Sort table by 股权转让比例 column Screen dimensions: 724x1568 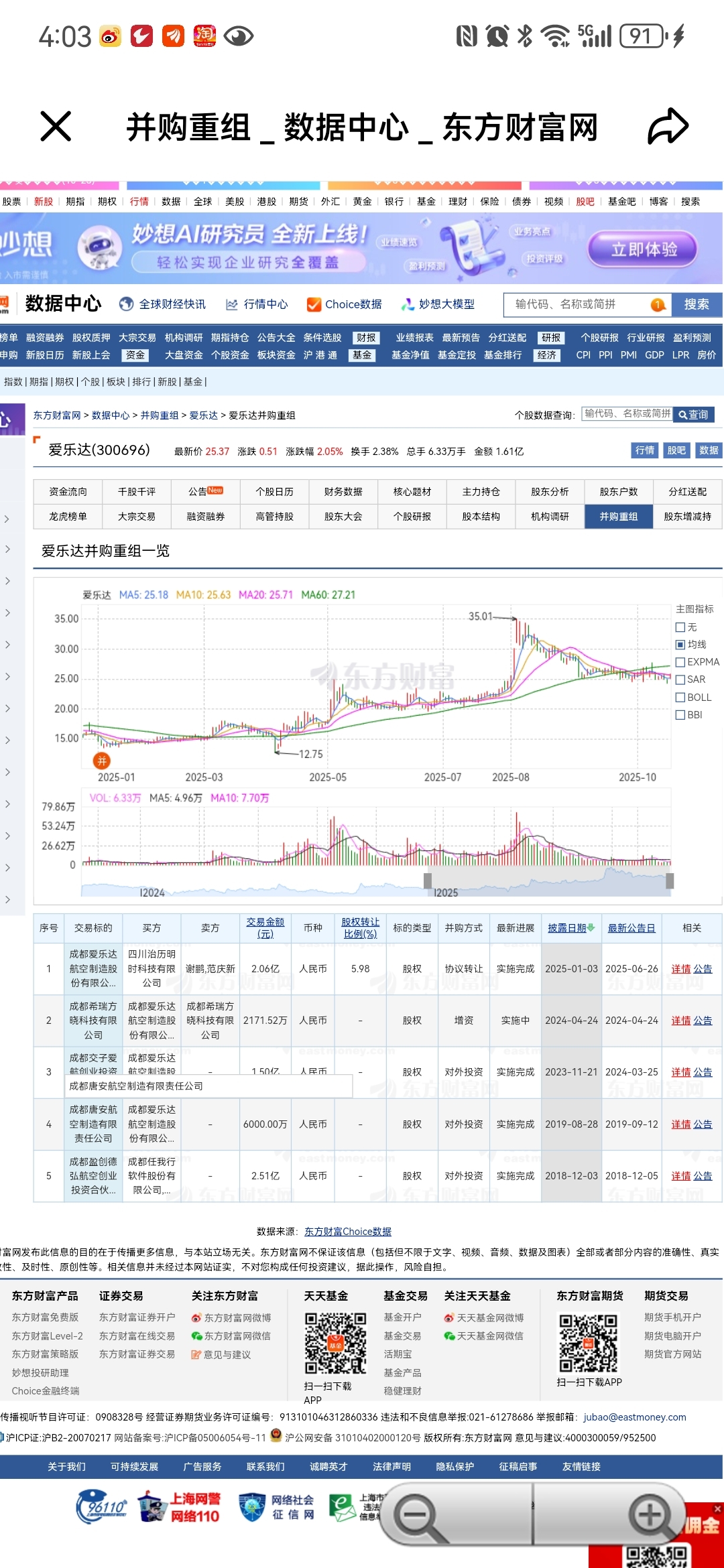pos(360,928)
